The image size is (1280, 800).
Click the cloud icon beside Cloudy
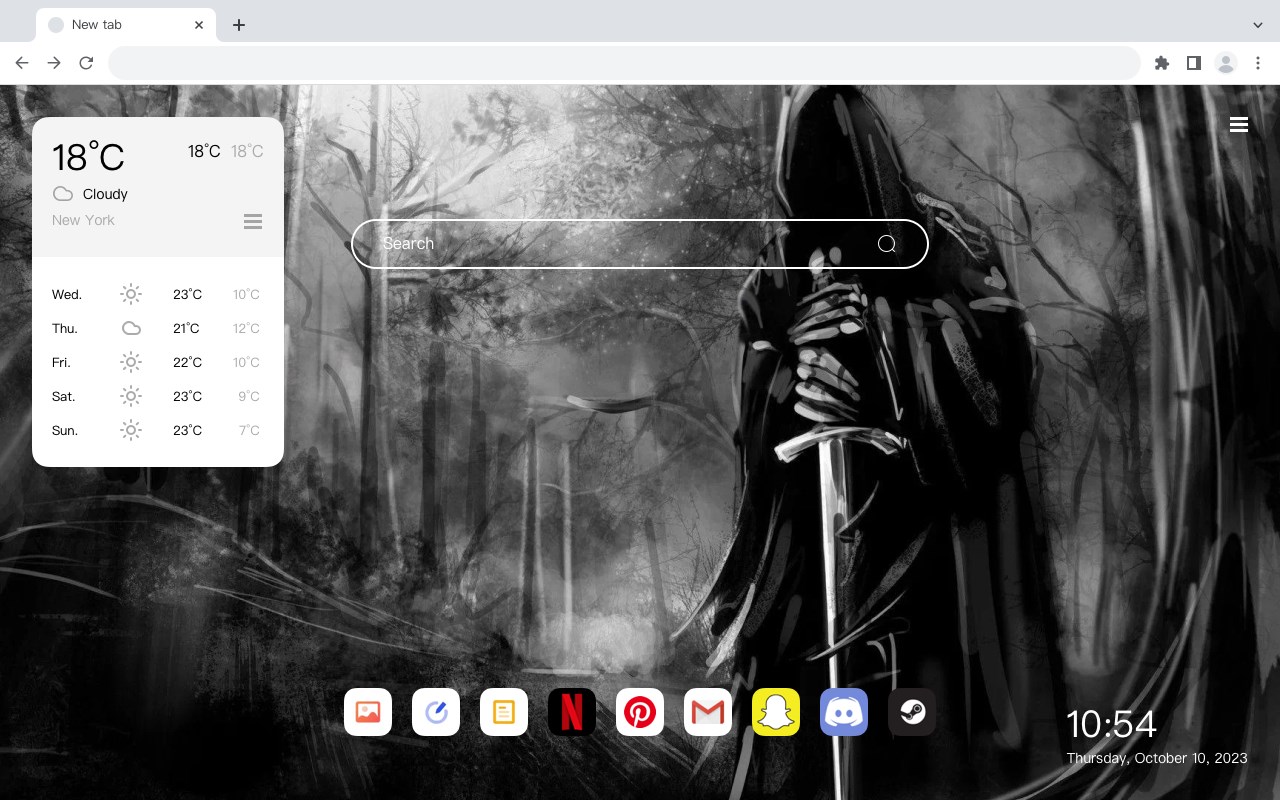(63, 194)
